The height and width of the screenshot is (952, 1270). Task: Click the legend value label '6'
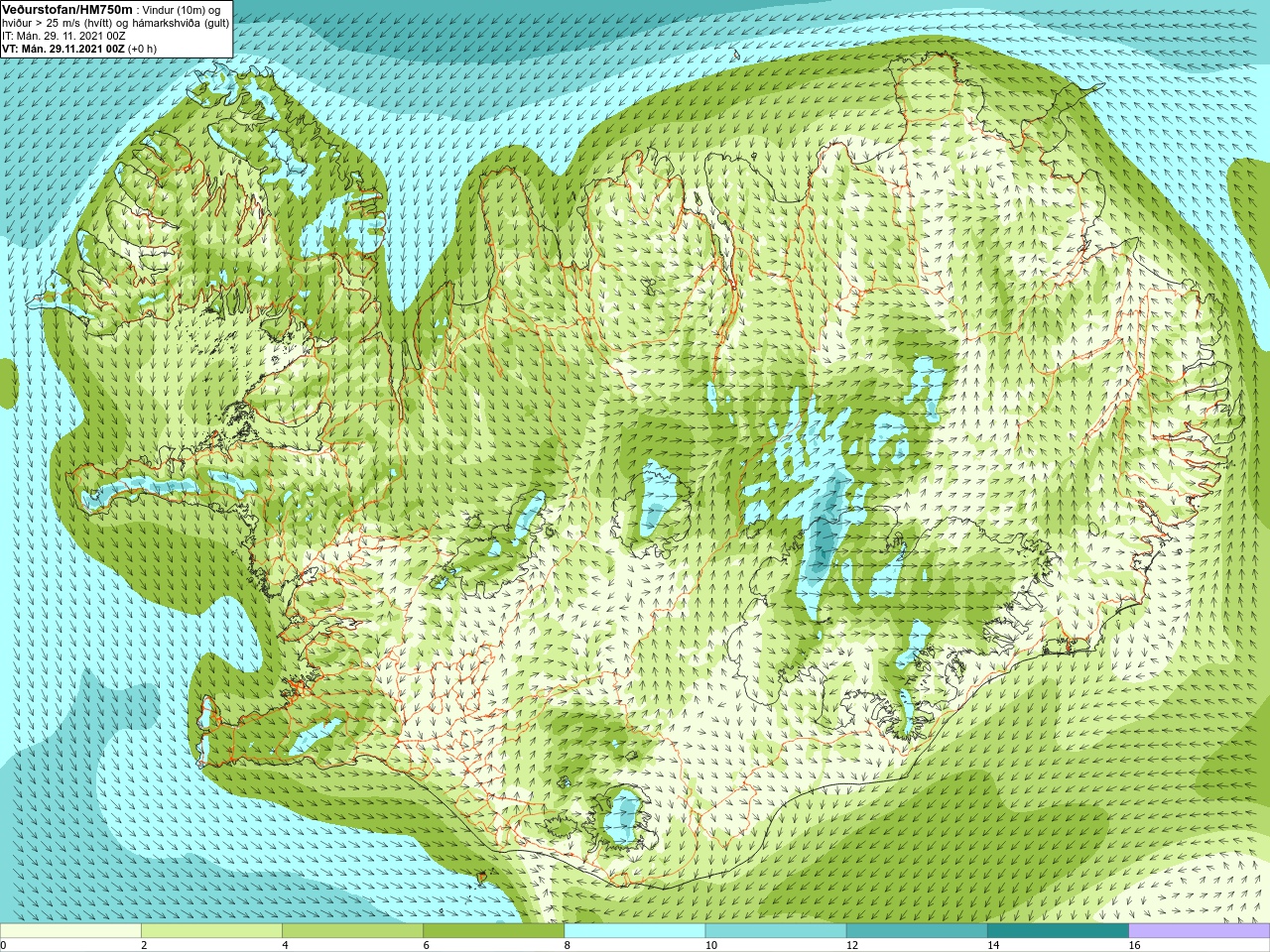coord(426,945)
